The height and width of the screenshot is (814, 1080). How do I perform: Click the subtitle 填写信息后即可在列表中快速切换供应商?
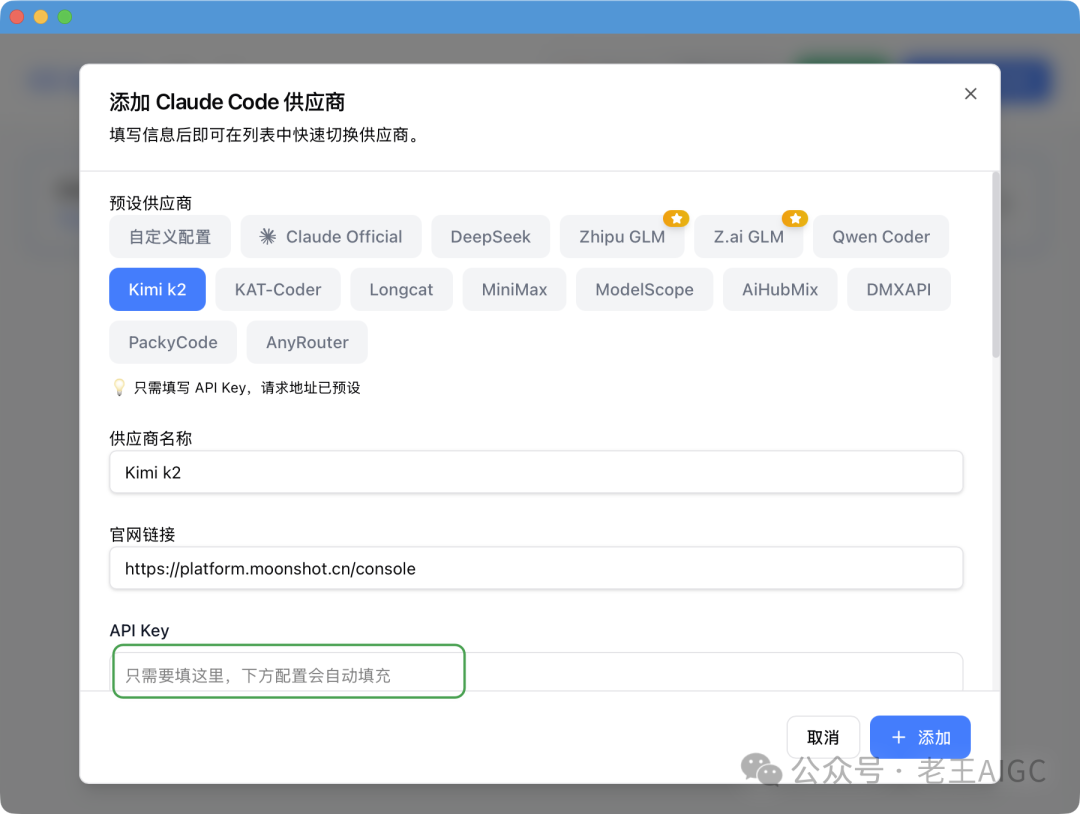click(264, 135)
